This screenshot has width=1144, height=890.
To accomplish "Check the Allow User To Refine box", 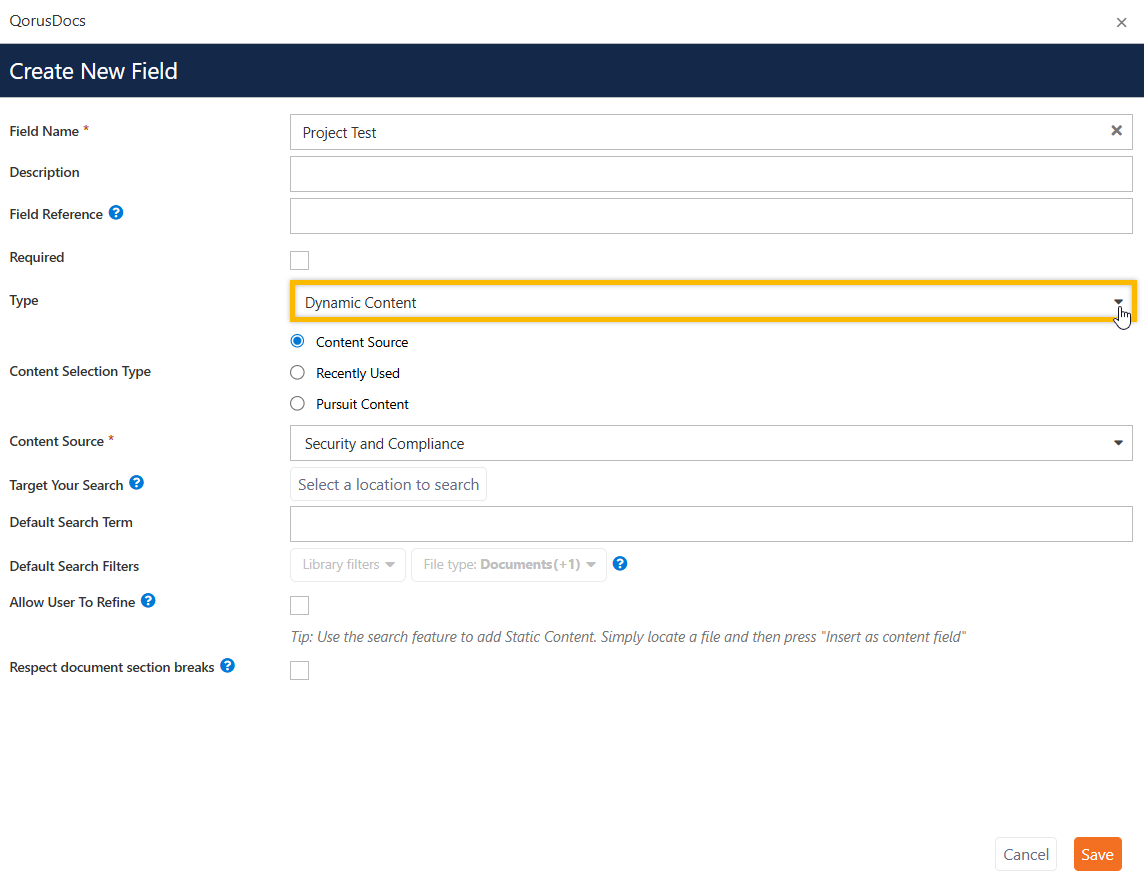I will click(299, 605).
